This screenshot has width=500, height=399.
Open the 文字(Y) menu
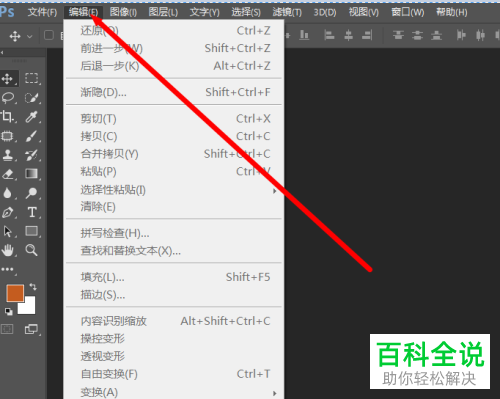click(205, 12)
